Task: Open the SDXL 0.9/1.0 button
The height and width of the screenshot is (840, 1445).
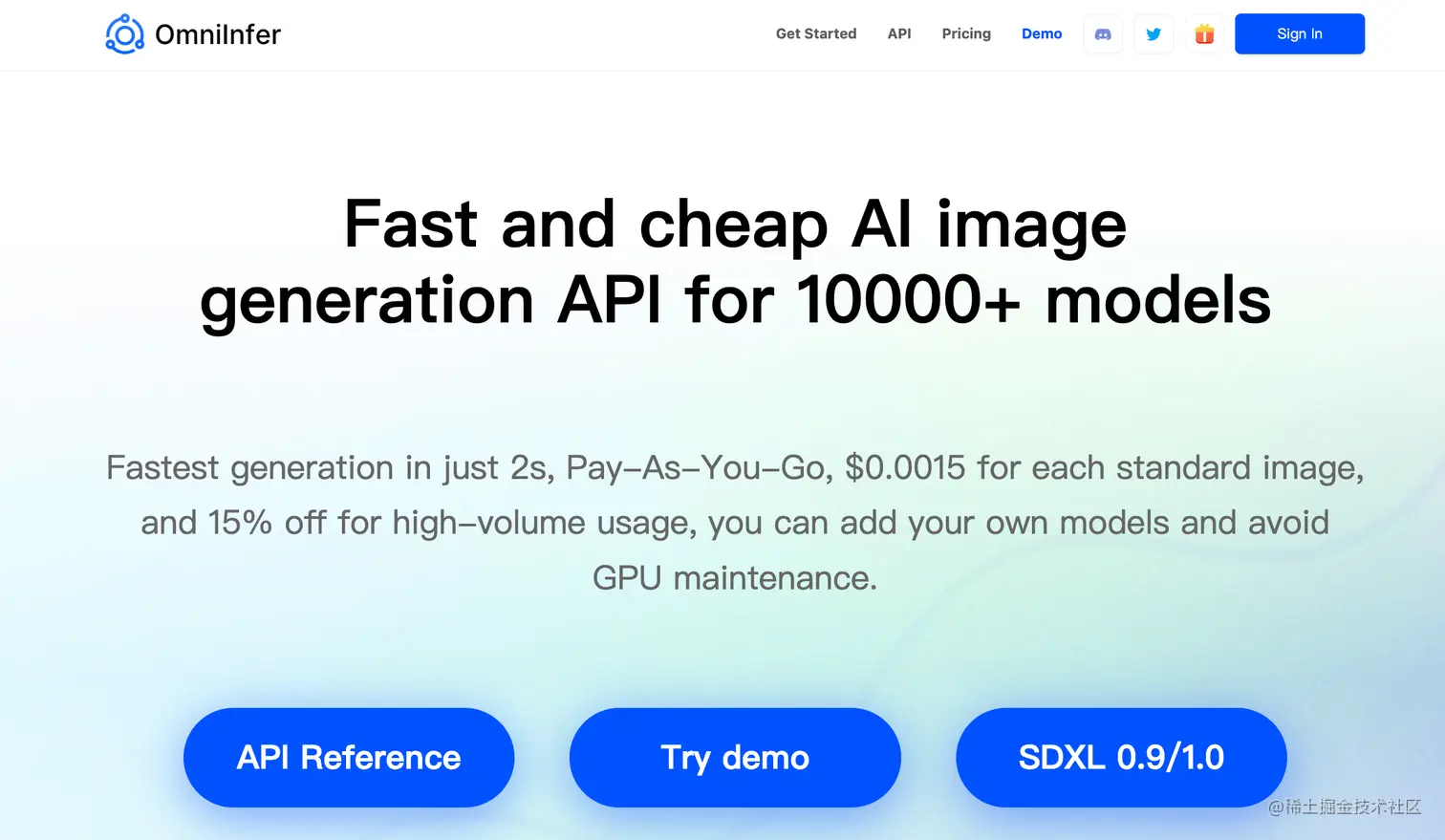Action: tap(1121, 758)
